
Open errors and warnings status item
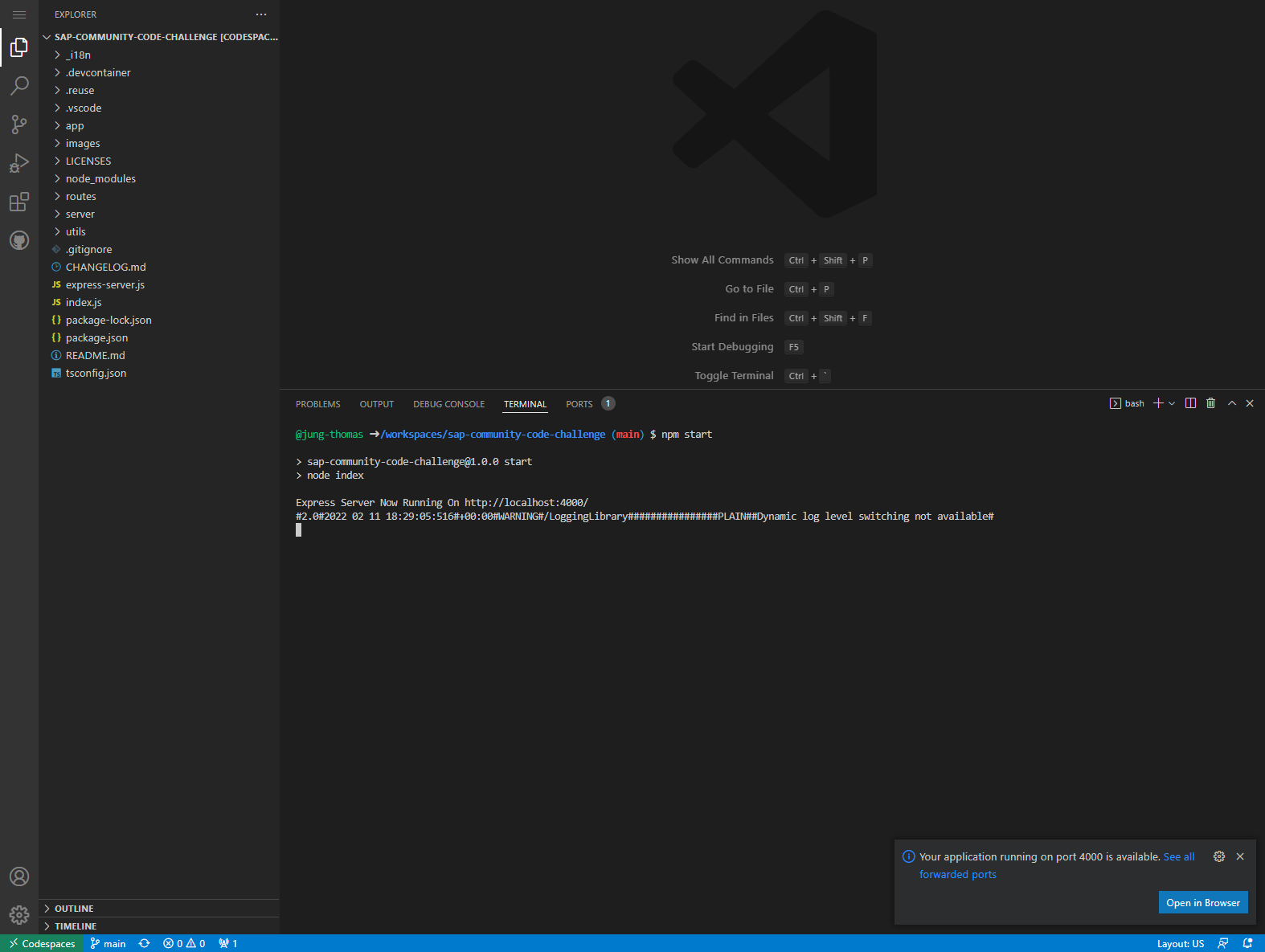tap(184, 943)
